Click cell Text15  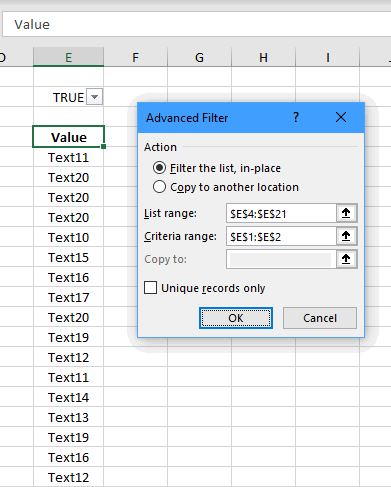(69, 257)
